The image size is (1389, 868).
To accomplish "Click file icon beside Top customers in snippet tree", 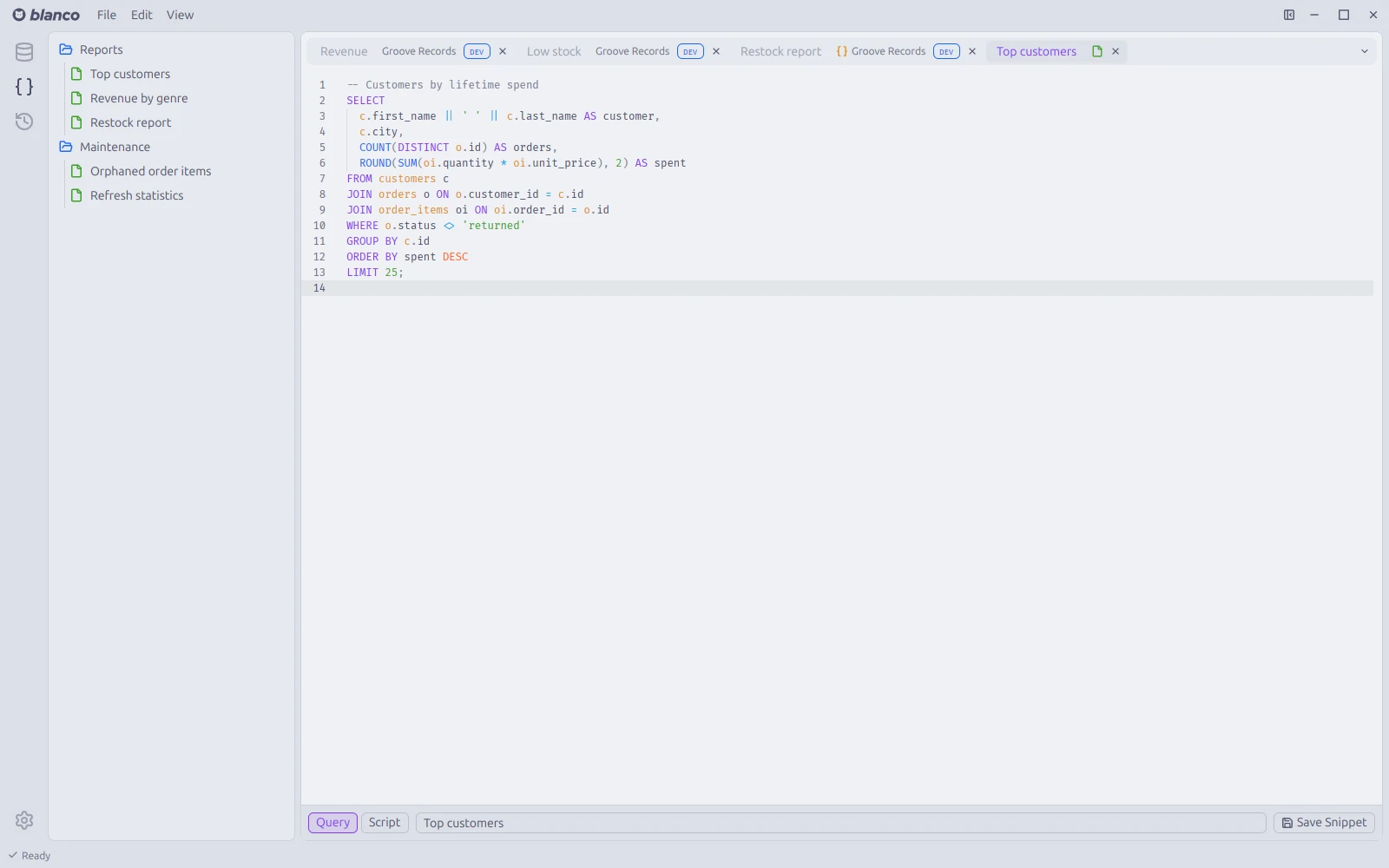I will [x=76, y=74].
